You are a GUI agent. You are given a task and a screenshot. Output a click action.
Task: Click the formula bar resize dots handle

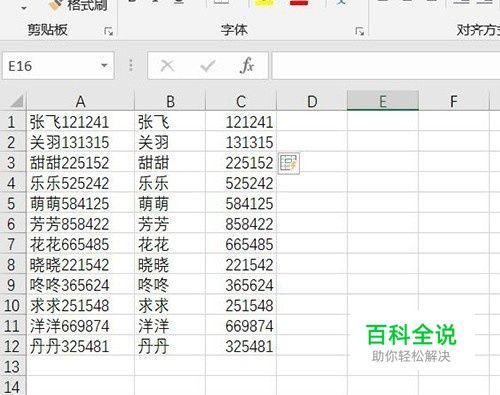click(131, 65)
